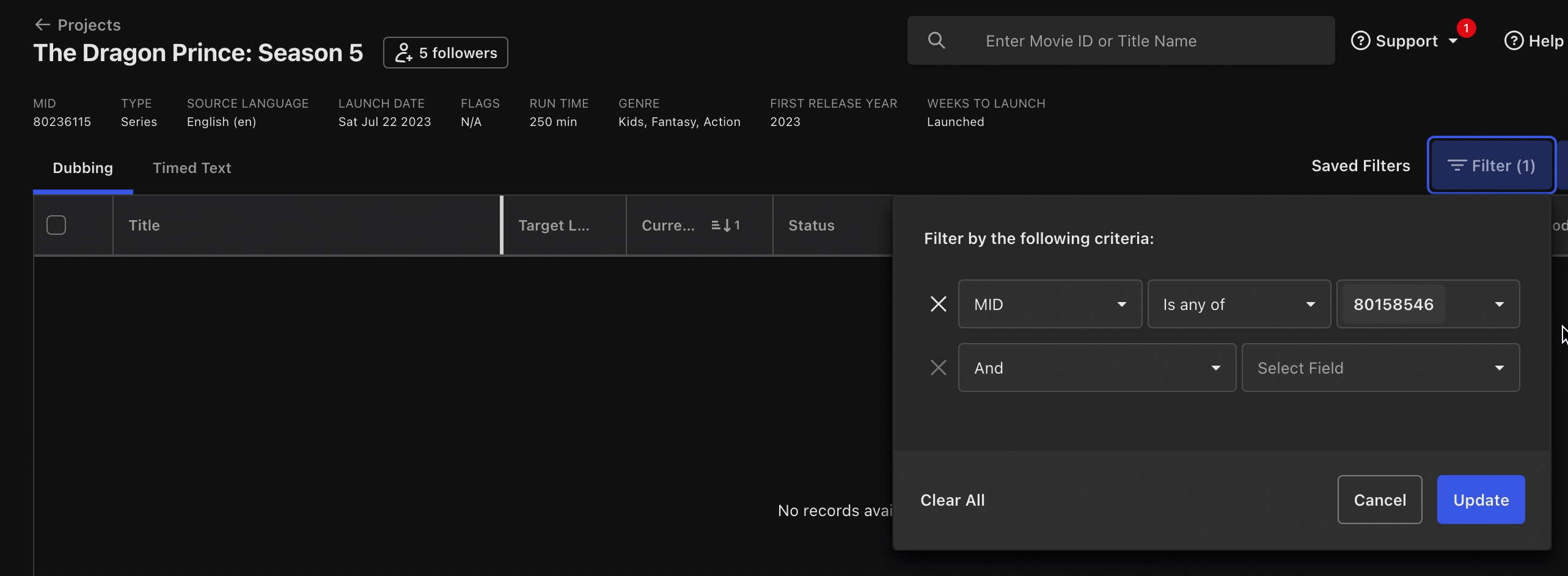Click the Update button
This screenshot has height=576, width=1568.
1481,500
